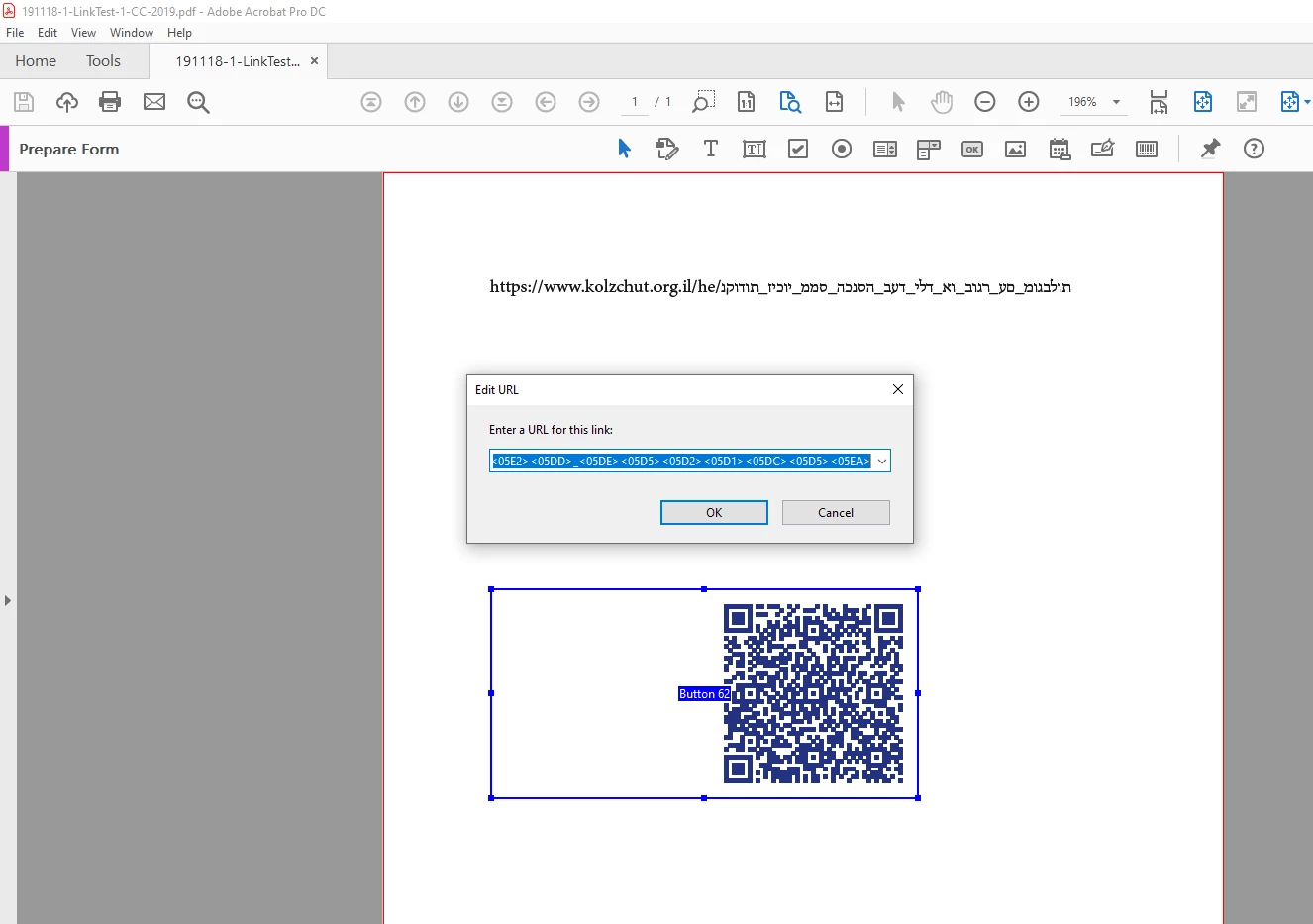Send file by email envelope icon
This screenshot has width=1313, height=924.
pos(154,102)
